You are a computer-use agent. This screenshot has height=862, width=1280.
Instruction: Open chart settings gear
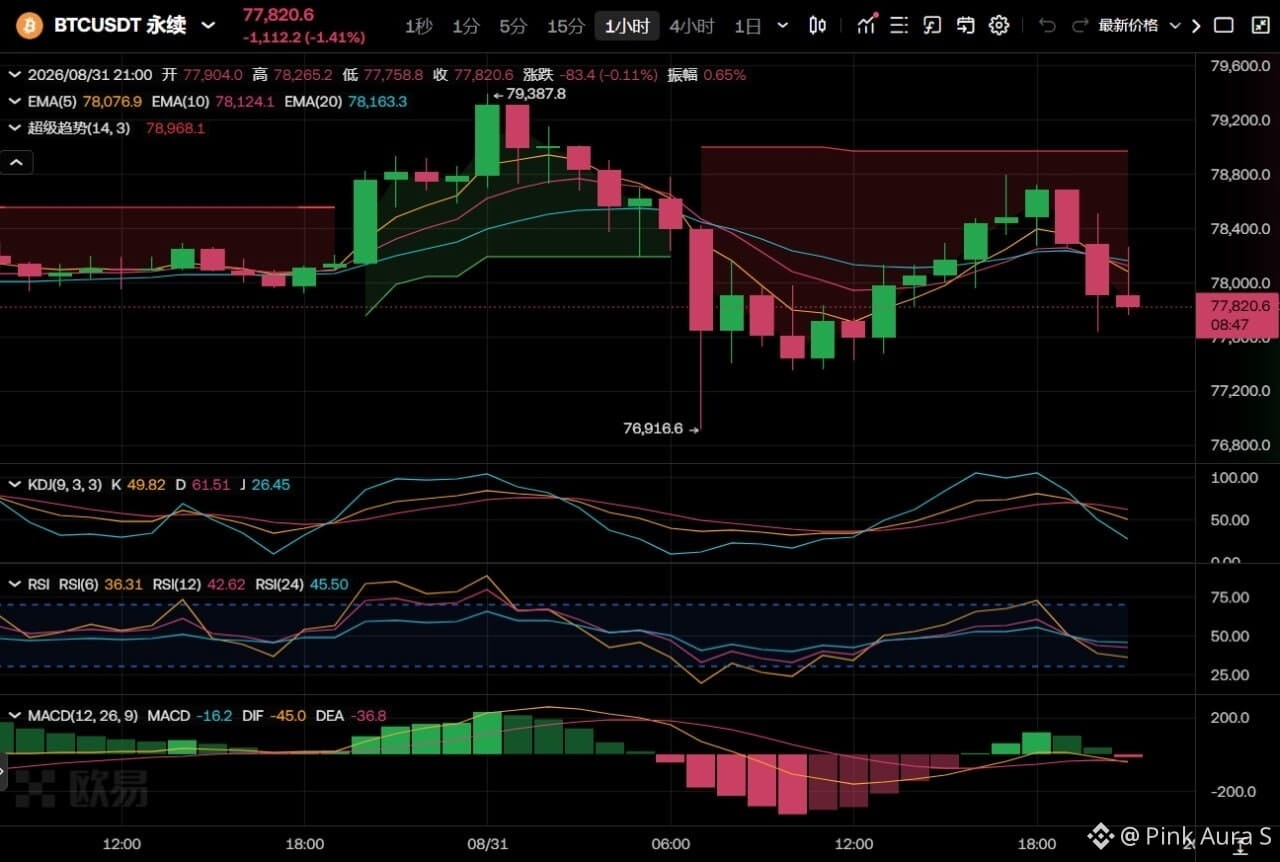pyautogui.click(x=999, y=26)
